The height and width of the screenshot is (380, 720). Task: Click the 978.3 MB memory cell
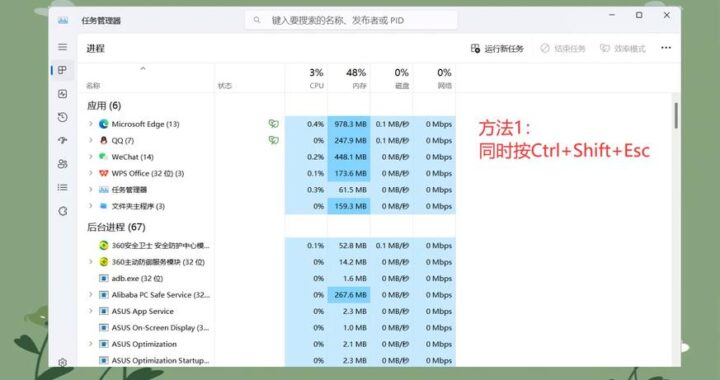(349, 124)
